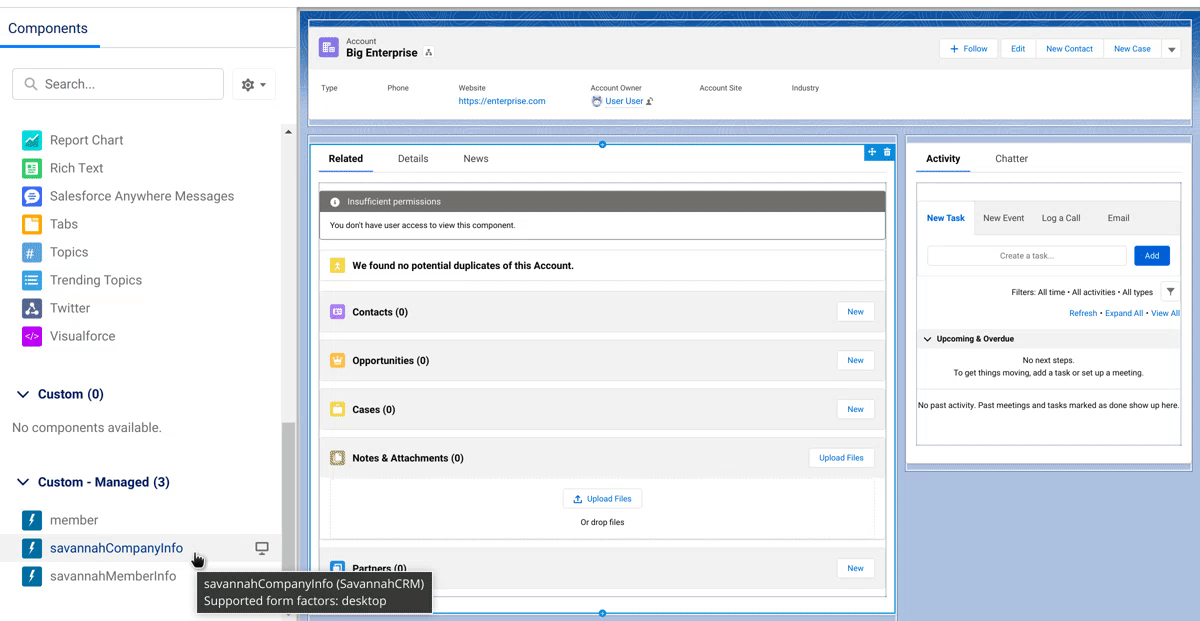Screen dimensions: 1200x621
Task: Click New in the Opportunities list
Action: click(856, 361)
